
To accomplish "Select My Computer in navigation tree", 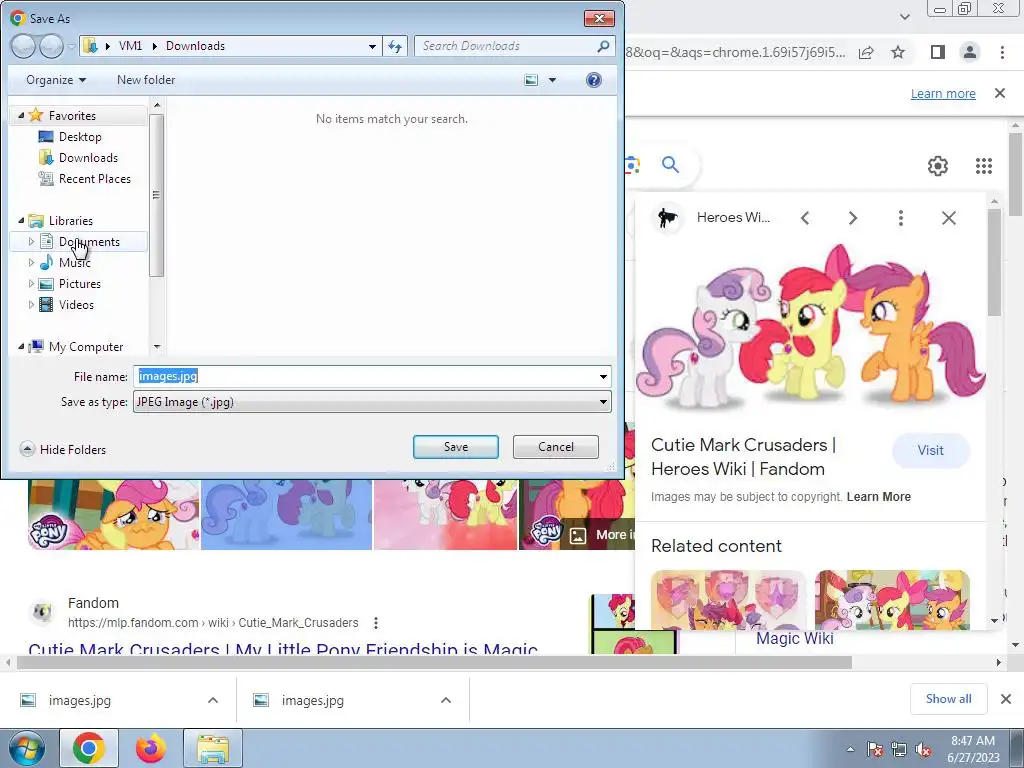I will 76,347.
